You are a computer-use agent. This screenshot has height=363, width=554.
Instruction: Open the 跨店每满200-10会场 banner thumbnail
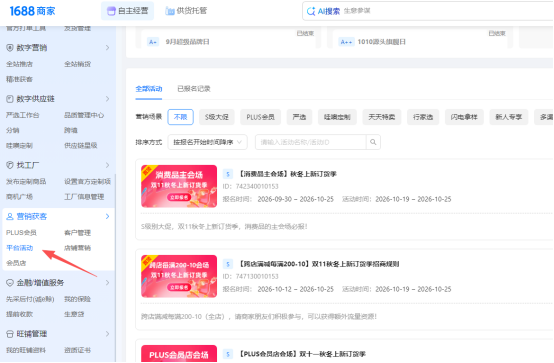pos(179,276)
